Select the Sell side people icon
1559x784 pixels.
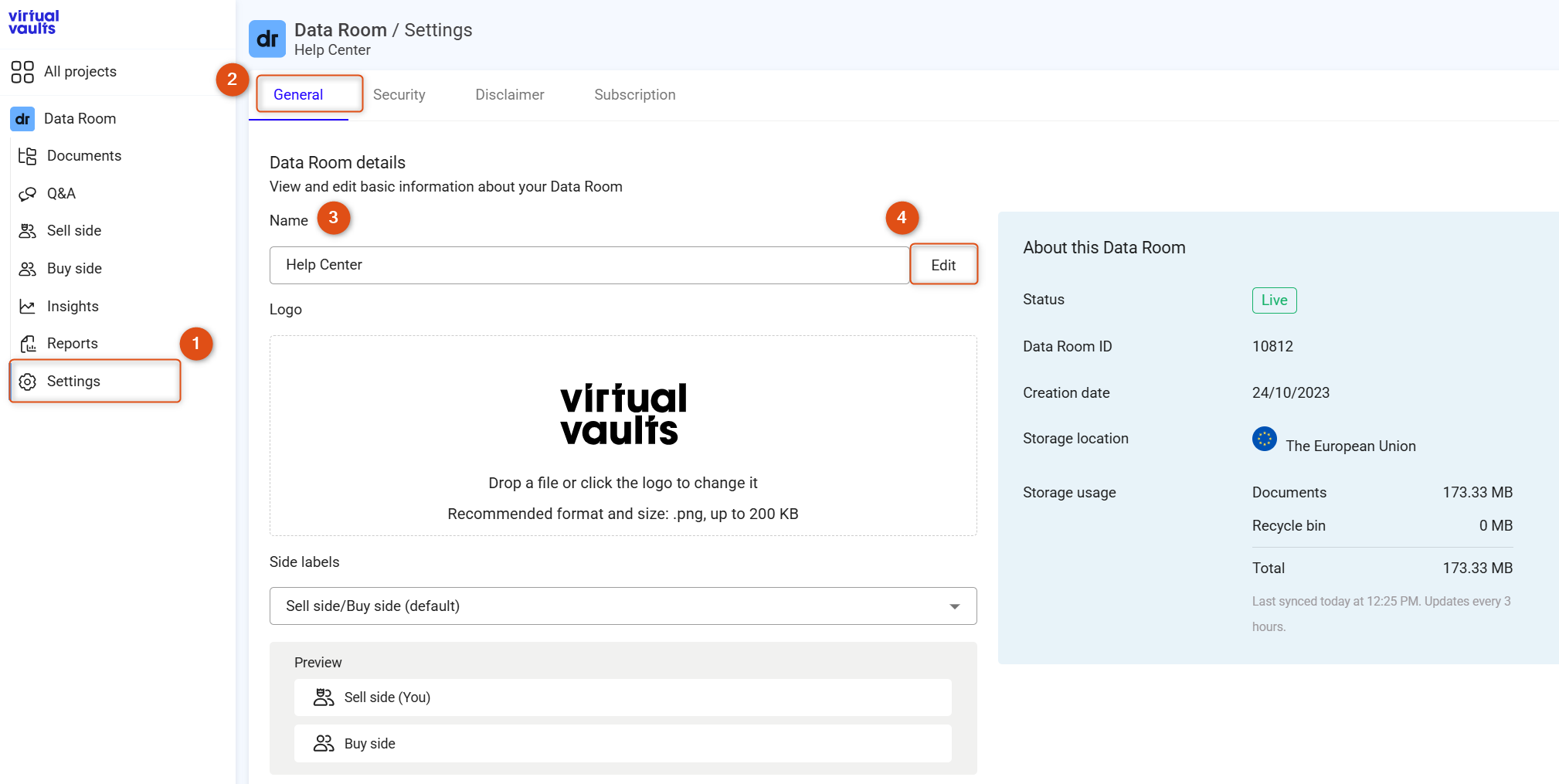pyautogui.click(x=28, y=231)
